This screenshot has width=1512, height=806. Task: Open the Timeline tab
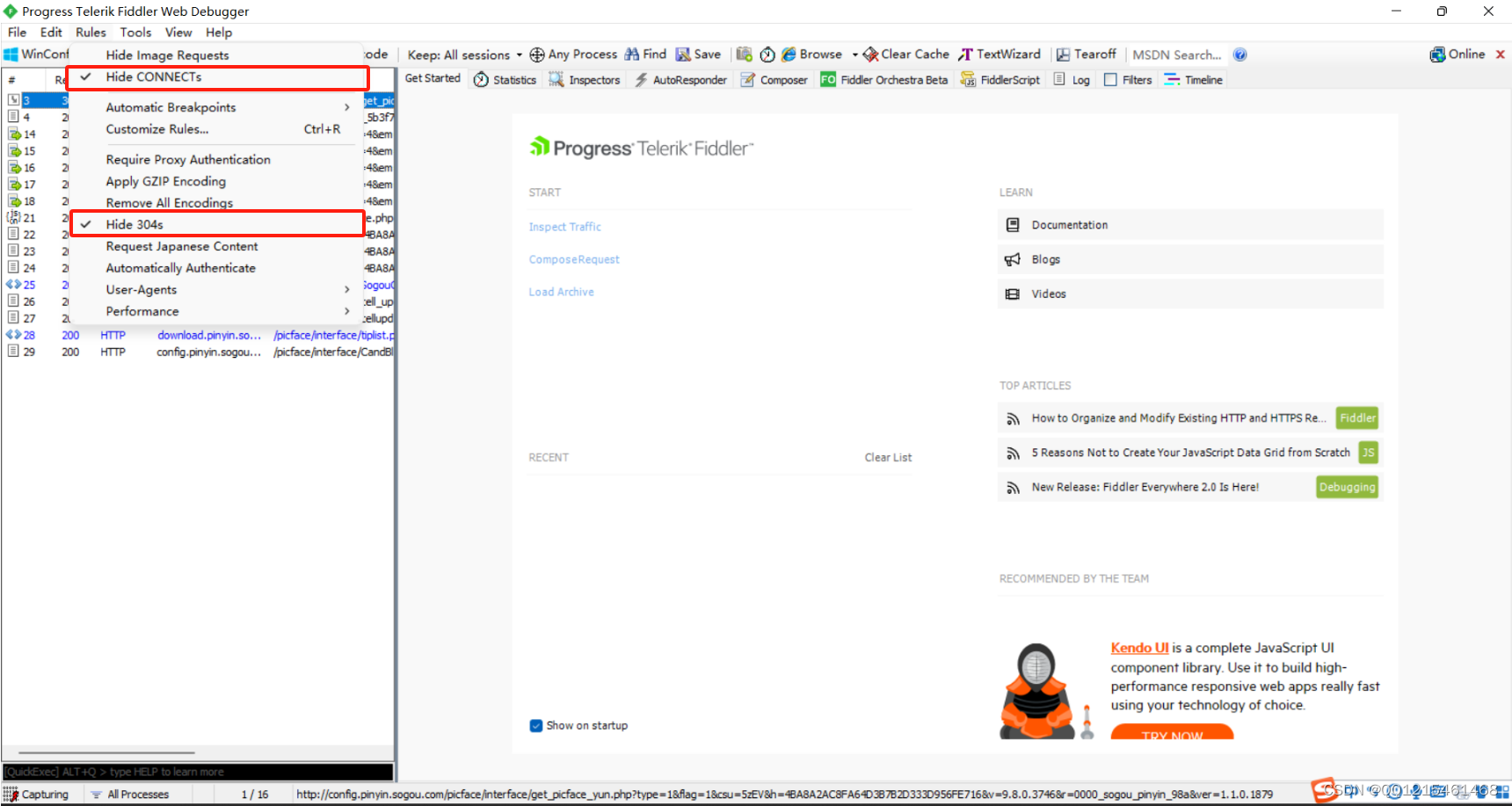point(1194,80)
